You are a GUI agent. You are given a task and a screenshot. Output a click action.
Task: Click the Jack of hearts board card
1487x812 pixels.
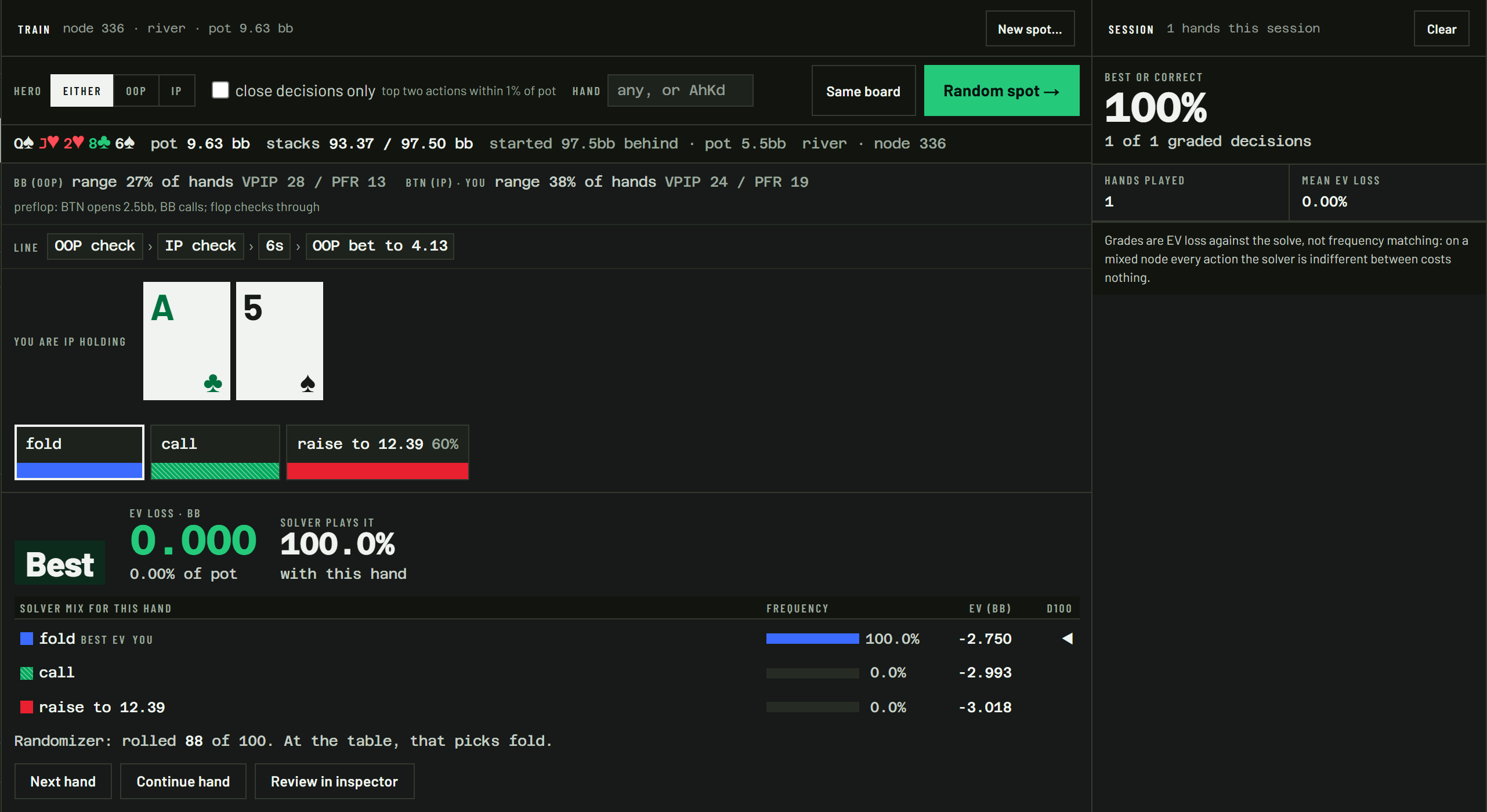pos(49,143)
